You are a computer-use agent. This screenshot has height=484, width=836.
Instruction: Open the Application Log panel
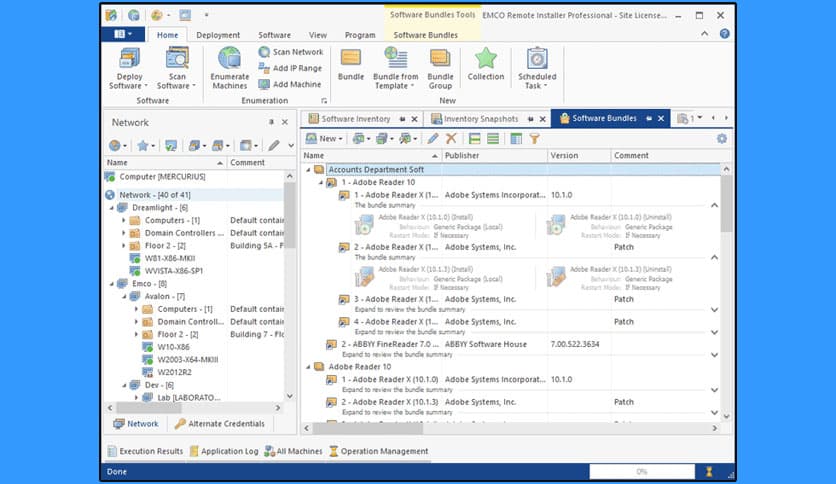pyautogui.click(x=224, y=451)
